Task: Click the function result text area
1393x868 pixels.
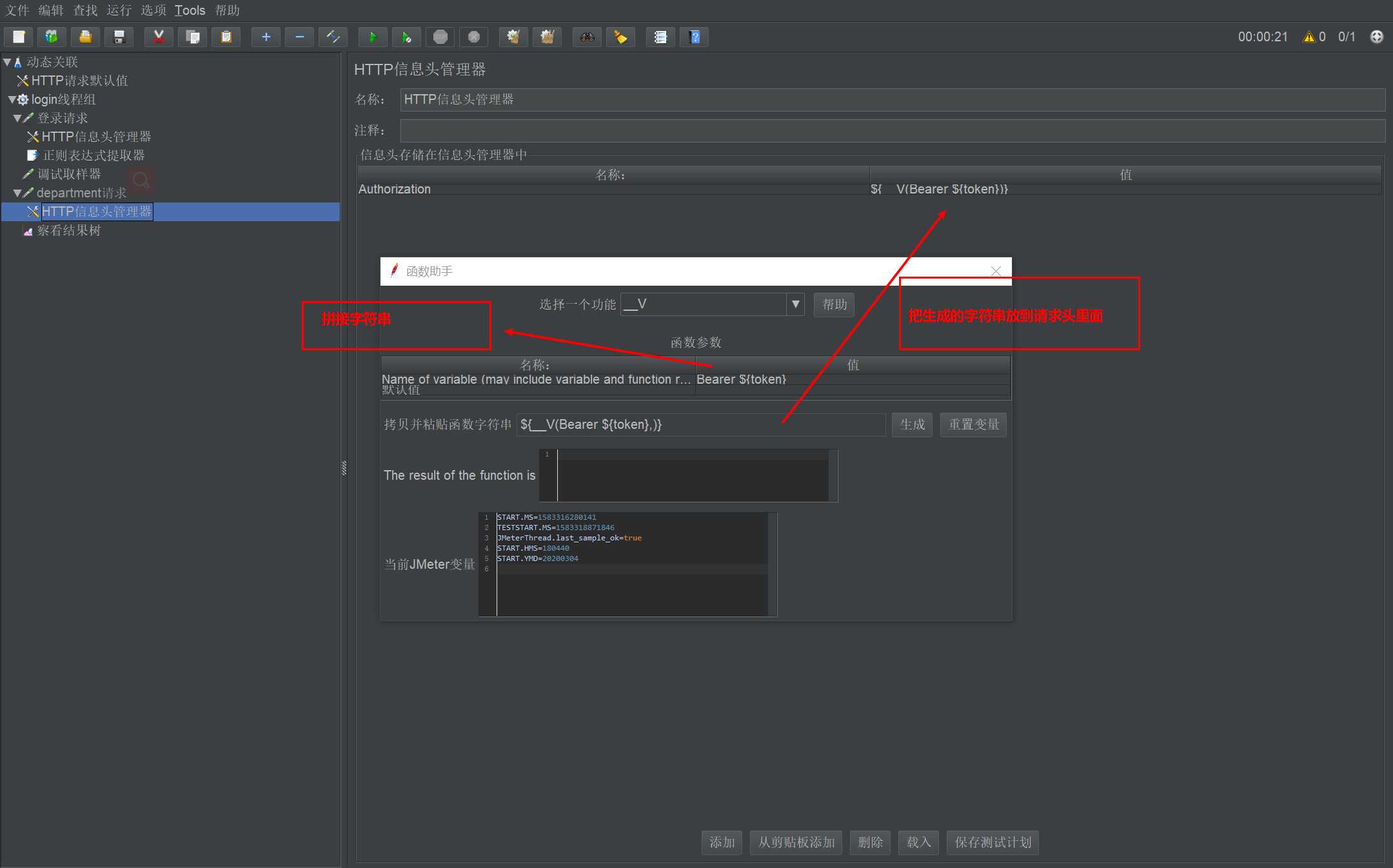Action: click(x=688, y=475)
